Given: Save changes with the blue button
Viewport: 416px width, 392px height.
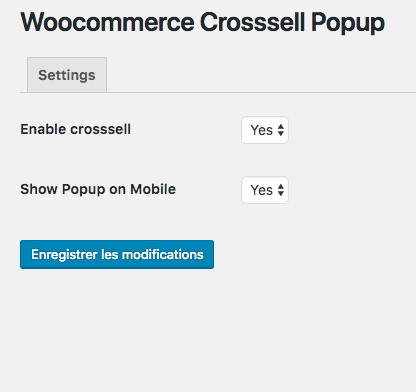Looking at the screenshot, I should (117, 254).
